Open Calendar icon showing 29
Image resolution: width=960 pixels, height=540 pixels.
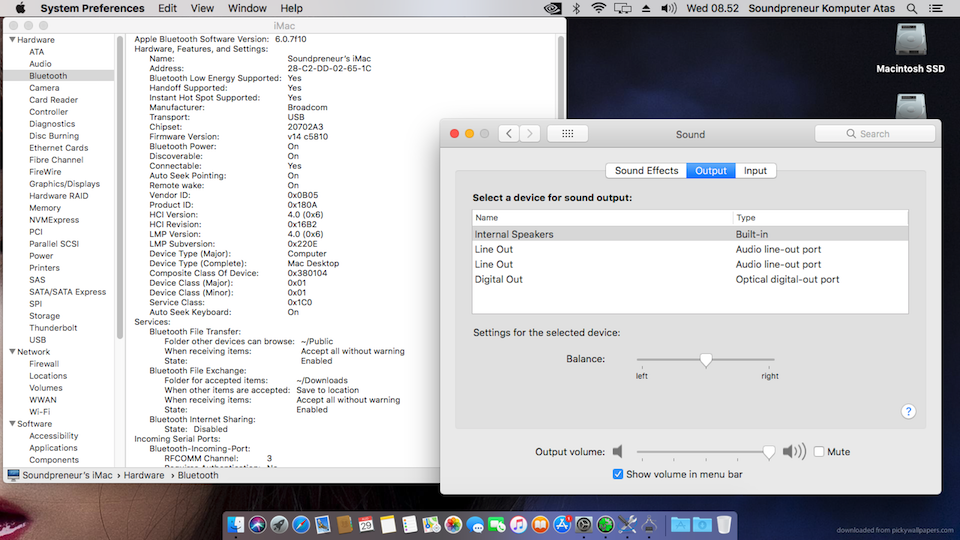[x=366, y=525]
